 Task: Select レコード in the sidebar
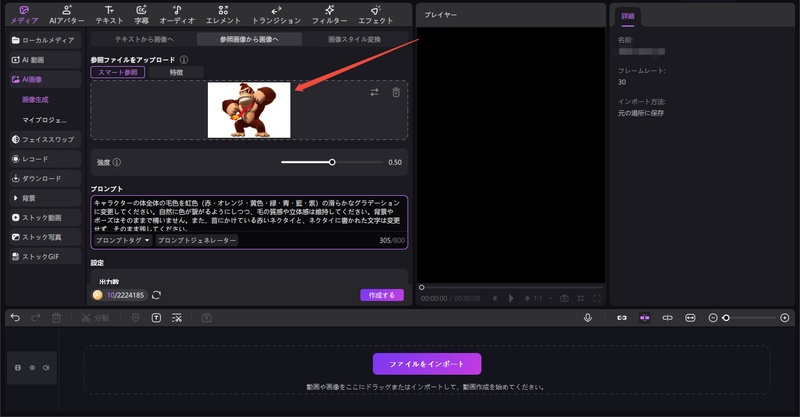[45, 159]
